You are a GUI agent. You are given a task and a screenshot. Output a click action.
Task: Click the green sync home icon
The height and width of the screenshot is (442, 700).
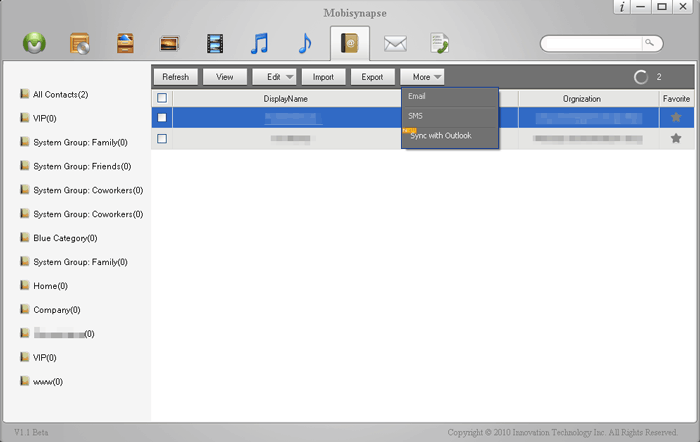37,43
